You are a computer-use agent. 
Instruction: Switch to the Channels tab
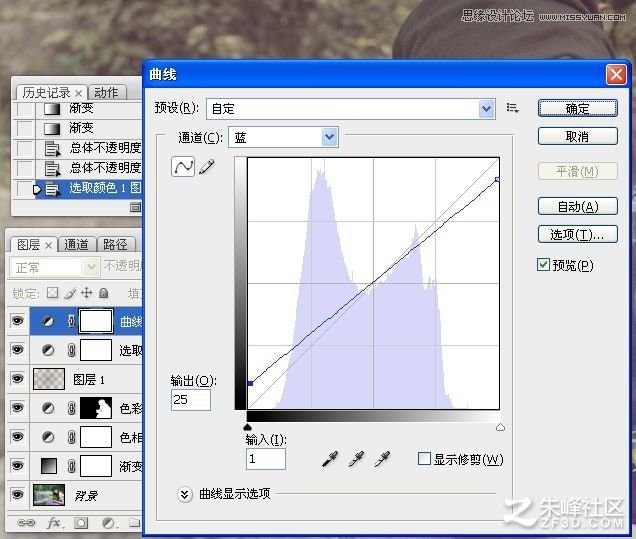76,245
